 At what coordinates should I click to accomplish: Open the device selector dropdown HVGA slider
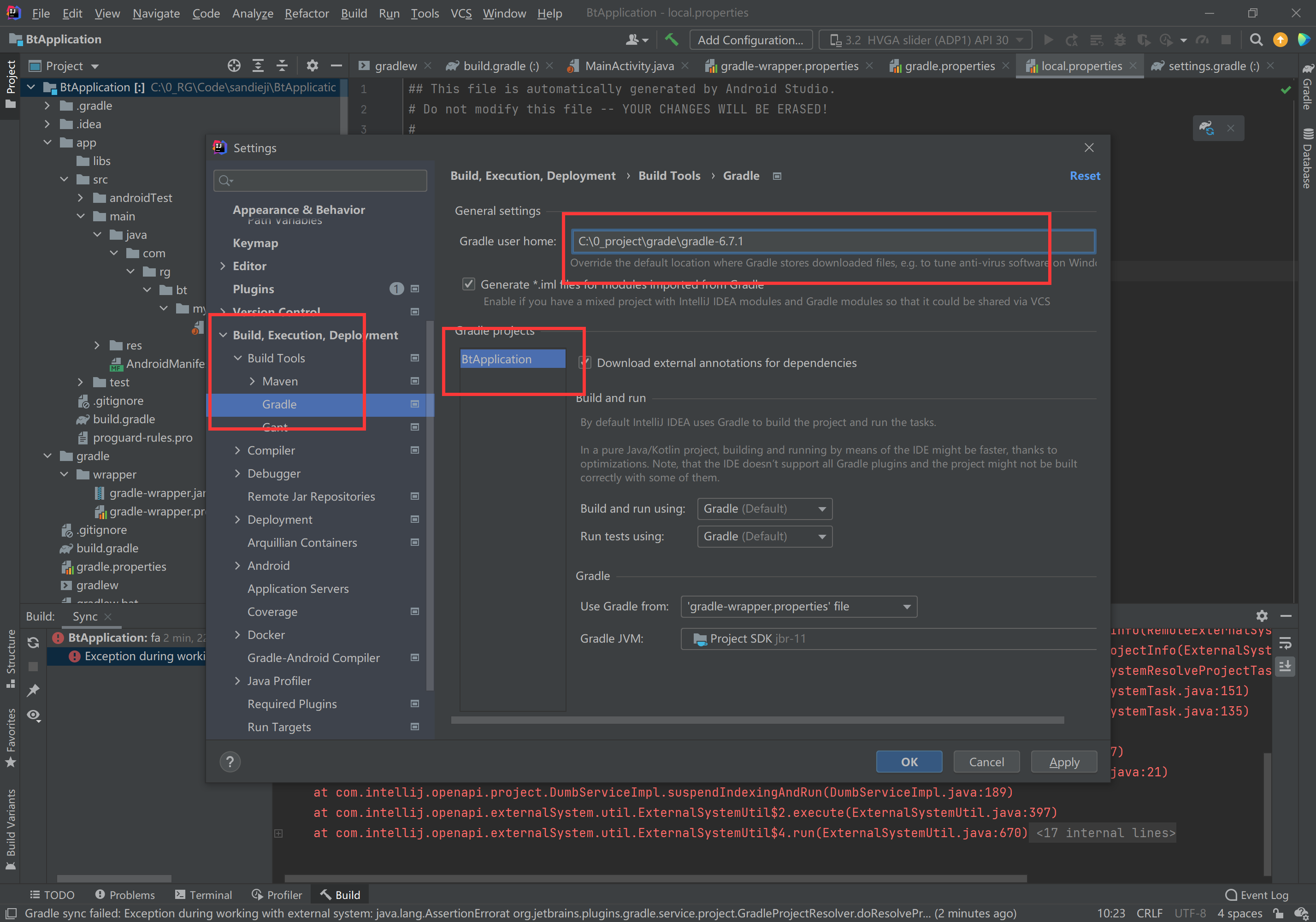point(926,40)
